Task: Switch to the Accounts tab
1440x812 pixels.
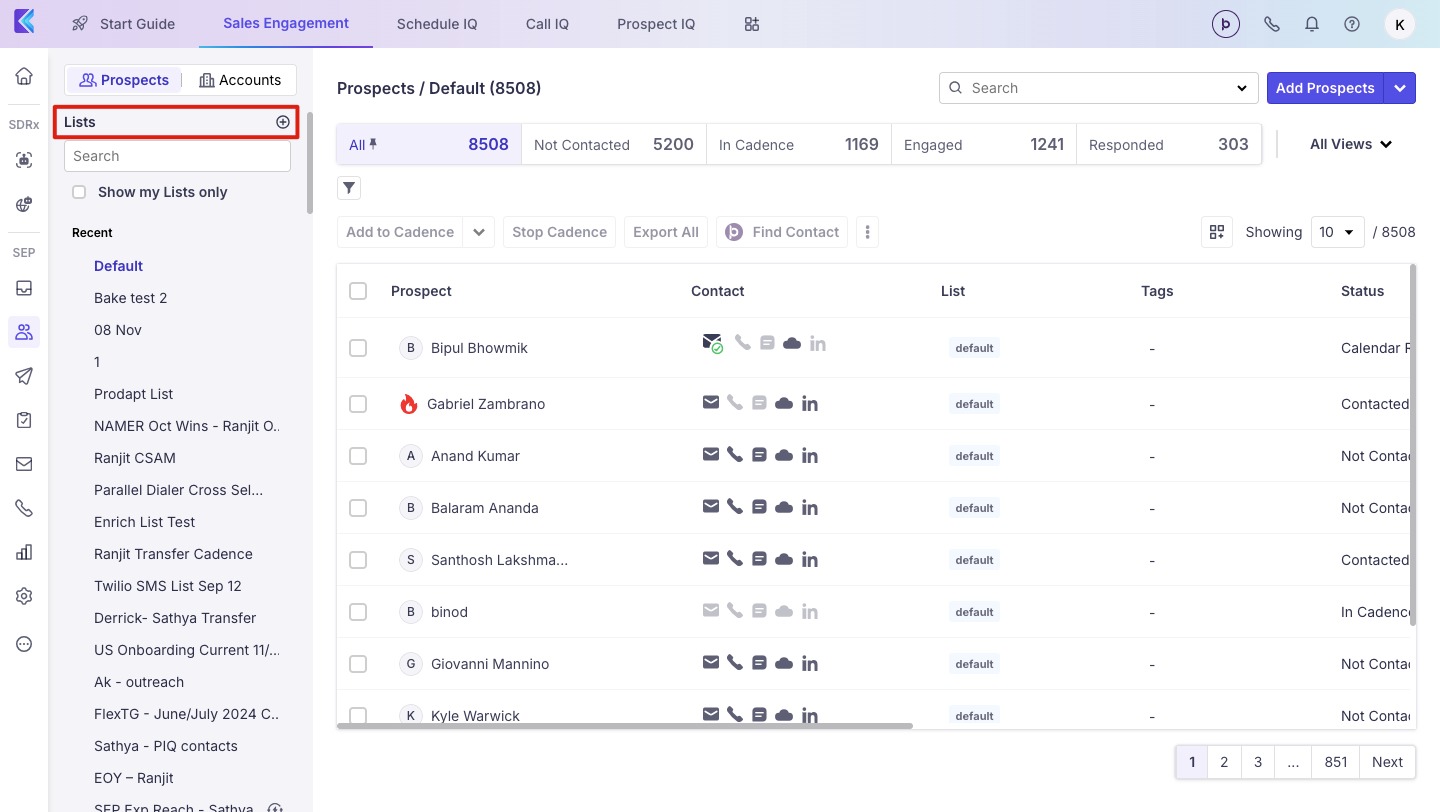Action: point(240,80)
